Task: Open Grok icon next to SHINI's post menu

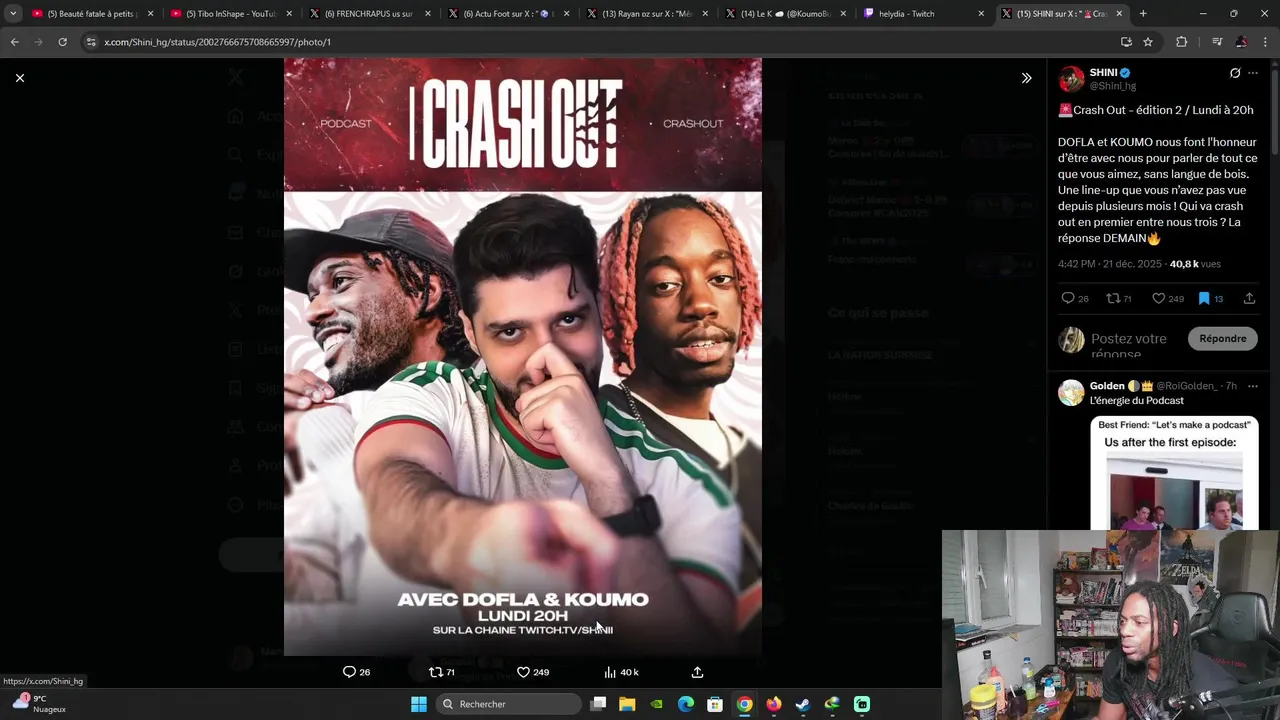Action: point(1235,73)
